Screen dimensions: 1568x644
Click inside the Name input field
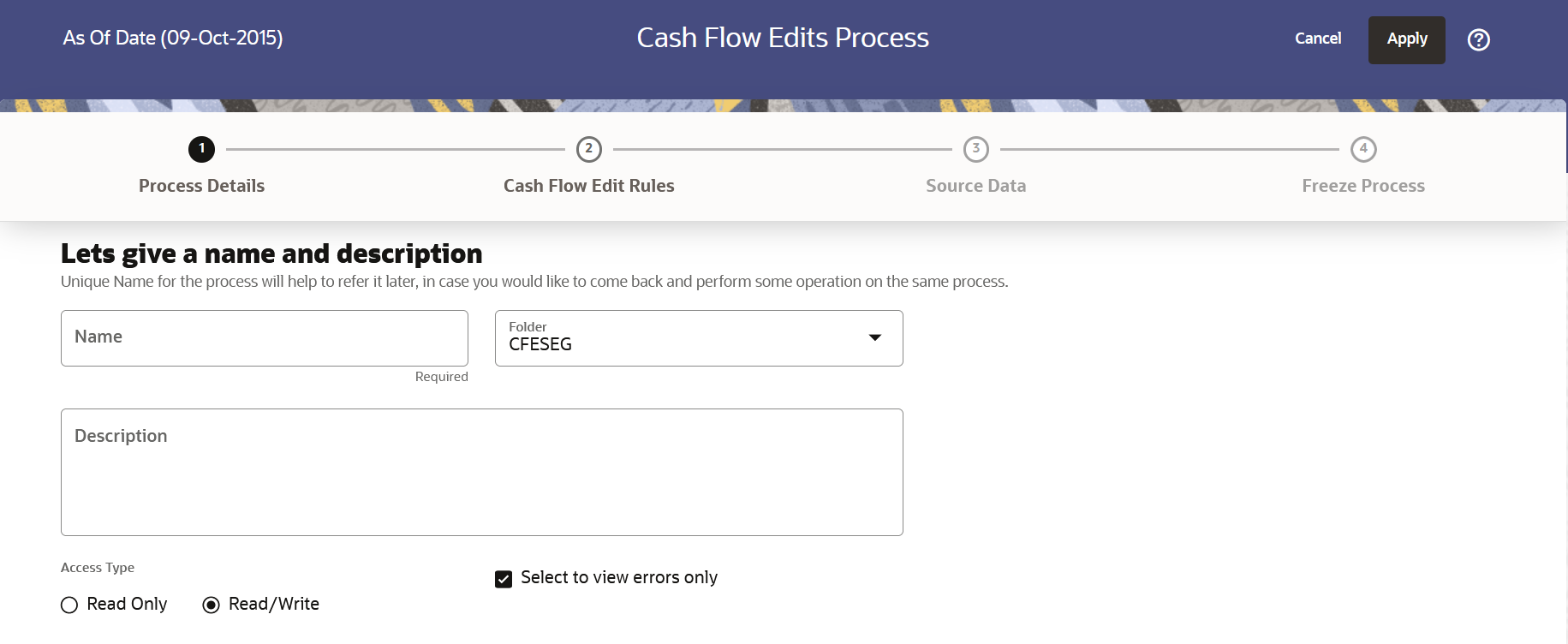264,337
